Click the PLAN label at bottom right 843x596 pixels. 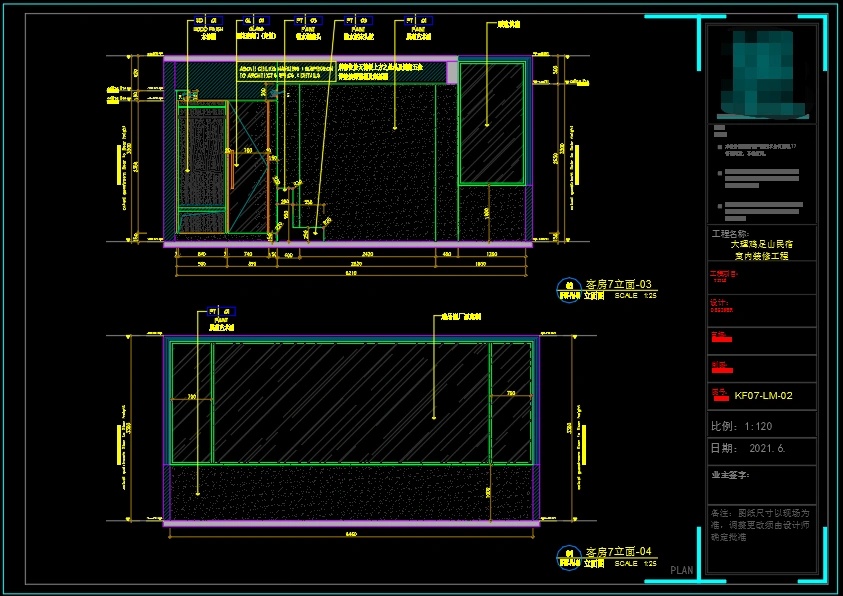(681, 570)
